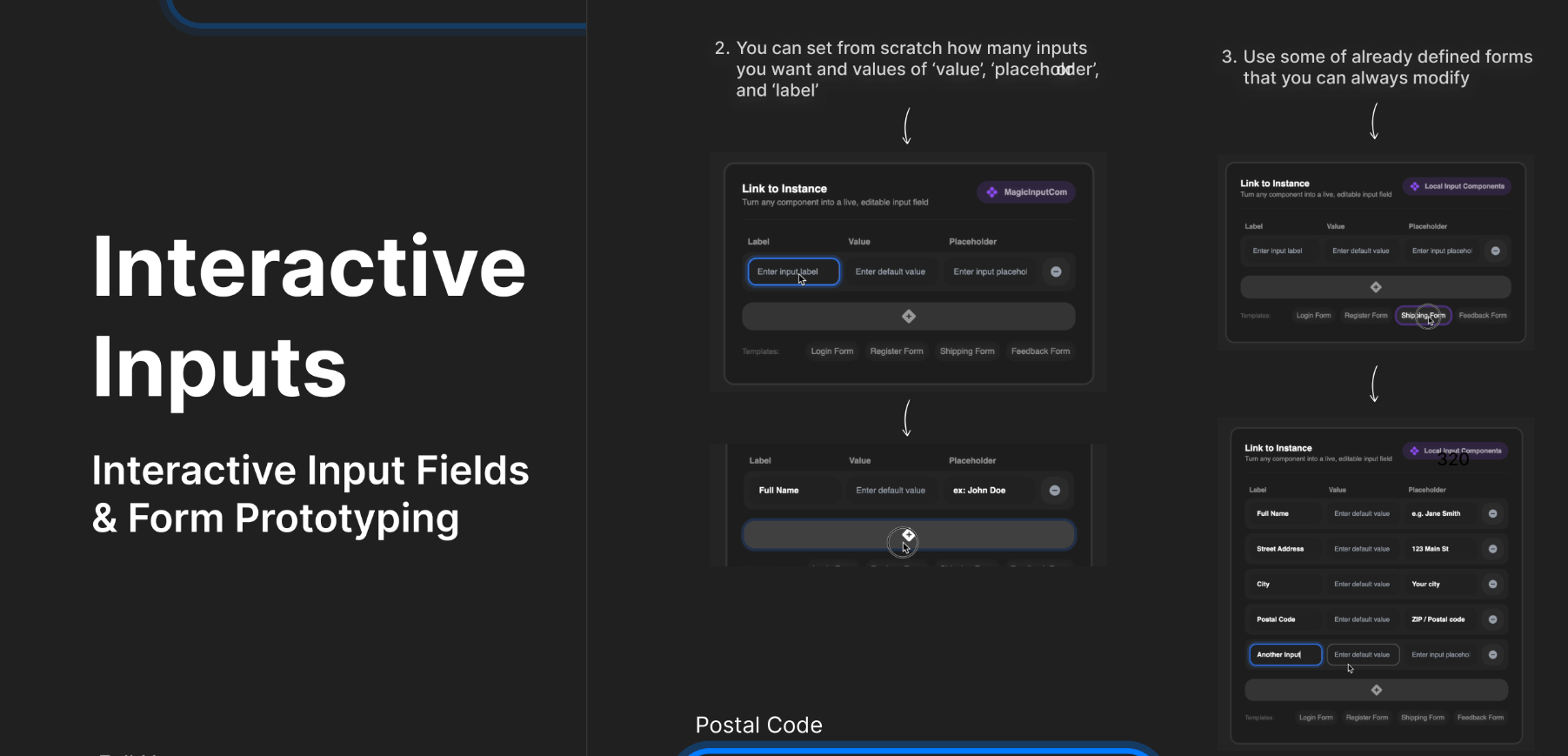Open the MagicInputCom component badge
Screen dimensions: 1568x756
[x=1026, y=192]
